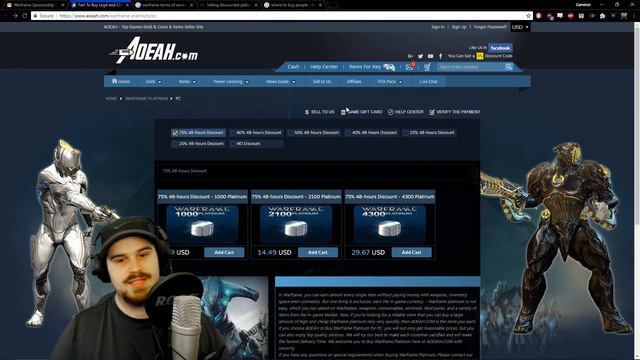The image size is (640, 360).
Task: Open Sell to Us nav item
Action: pos(322,82)
